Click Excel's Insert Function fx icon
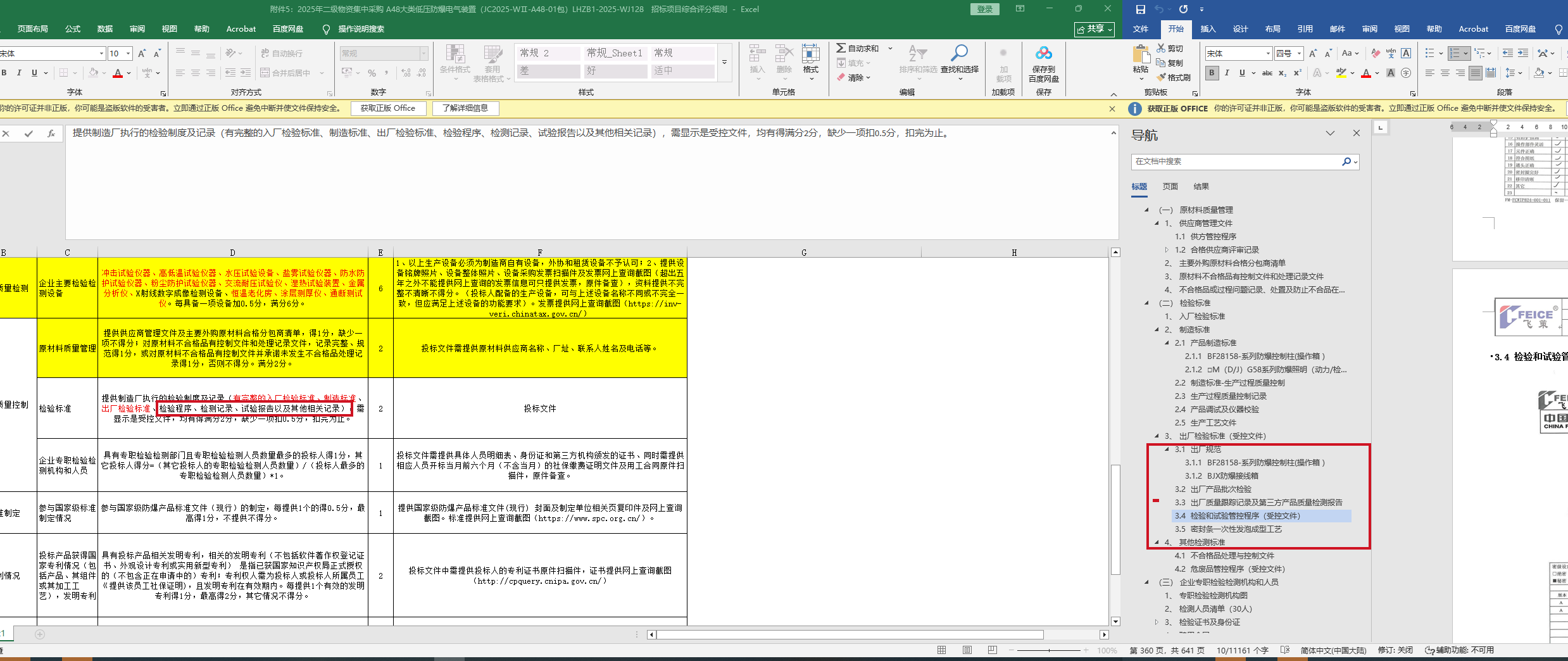 point(51,134)
